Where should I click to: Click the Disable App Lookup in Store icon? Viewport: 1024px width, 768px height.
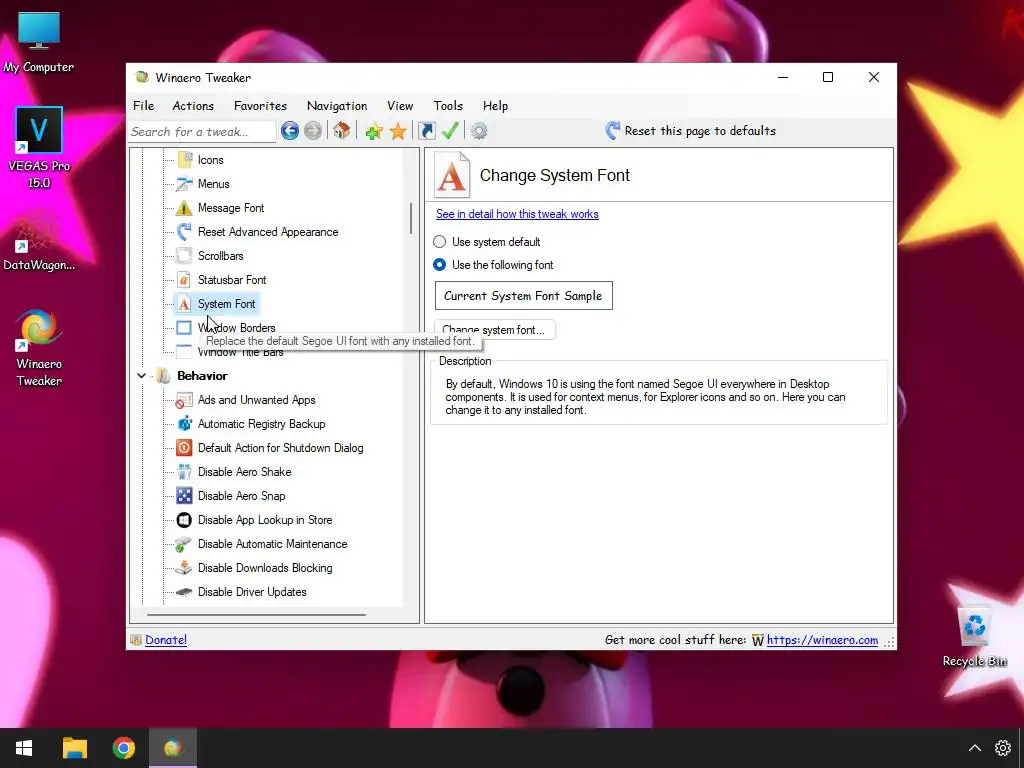click(x=185, y=520)
